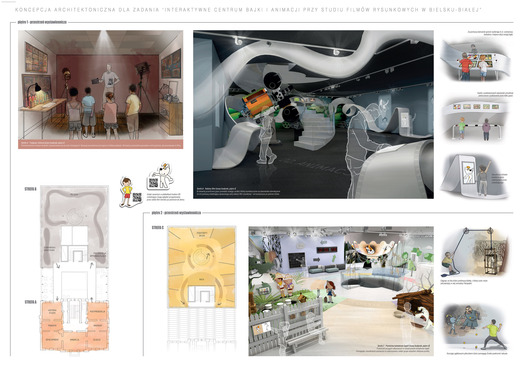Click the 'piętro 2' section heading
The image size is (524, 367).
click(176, 213)
